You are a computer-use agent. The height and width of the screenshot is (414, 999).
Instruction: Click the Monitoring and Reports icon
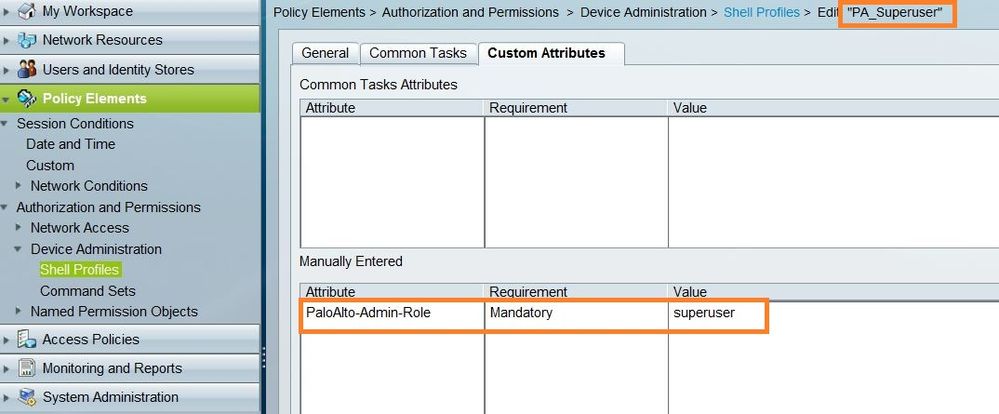pos(27,368)
